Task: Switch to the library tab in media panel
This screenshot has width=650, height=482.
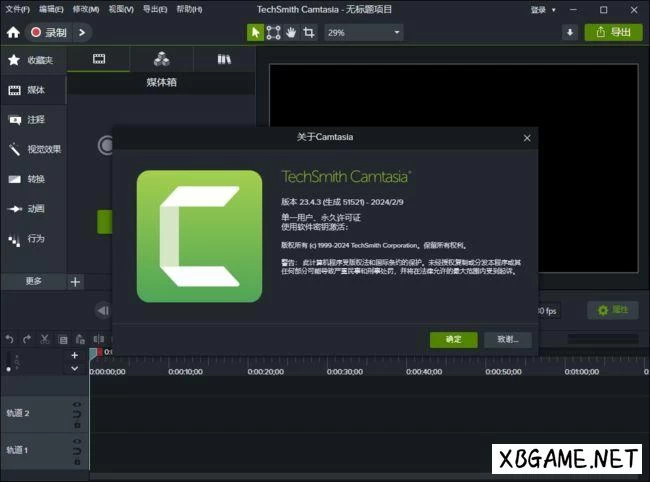Action: pos(223,59)
